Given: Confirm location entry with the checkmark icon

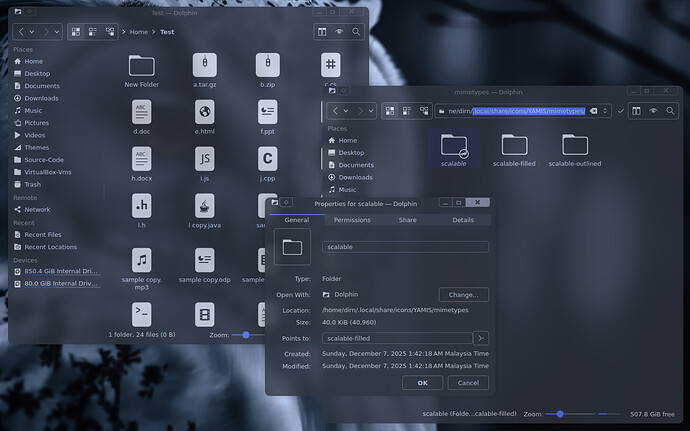Looking at the screenshot, I should click(x=621, y=110).
